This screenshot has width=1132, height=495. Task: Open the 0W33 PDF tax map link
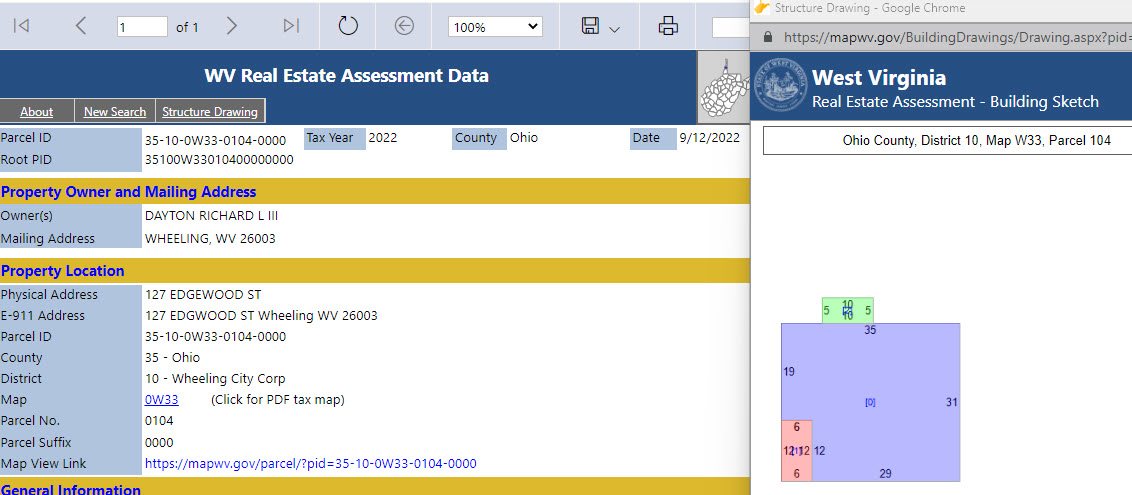point(161,400)
